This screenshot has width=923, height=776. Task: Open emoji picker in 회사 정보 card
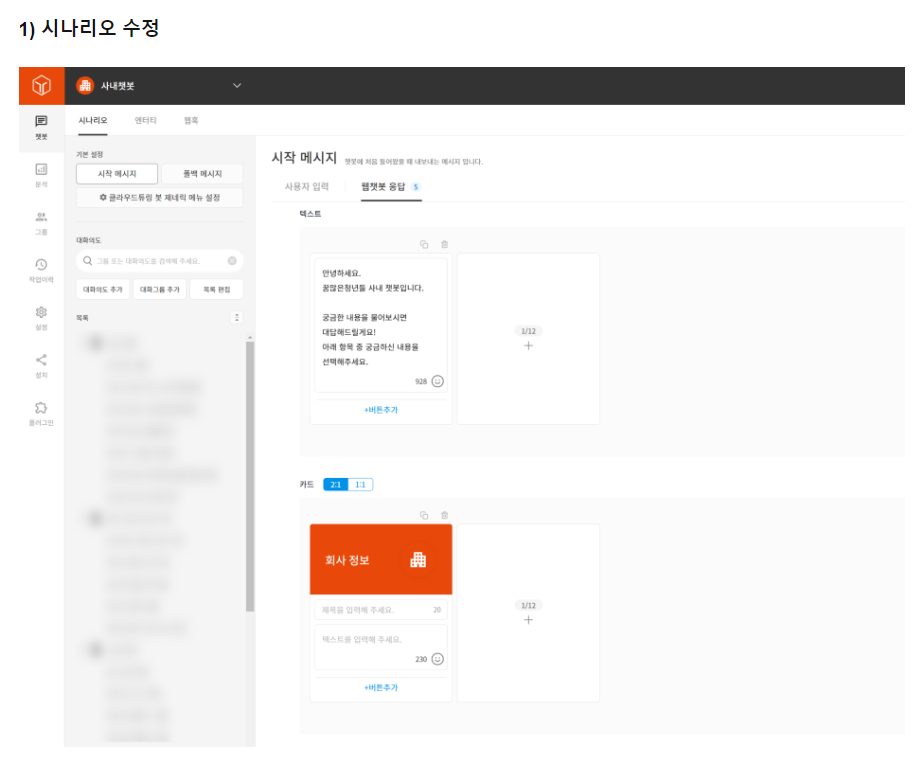[x=437, y=659]
